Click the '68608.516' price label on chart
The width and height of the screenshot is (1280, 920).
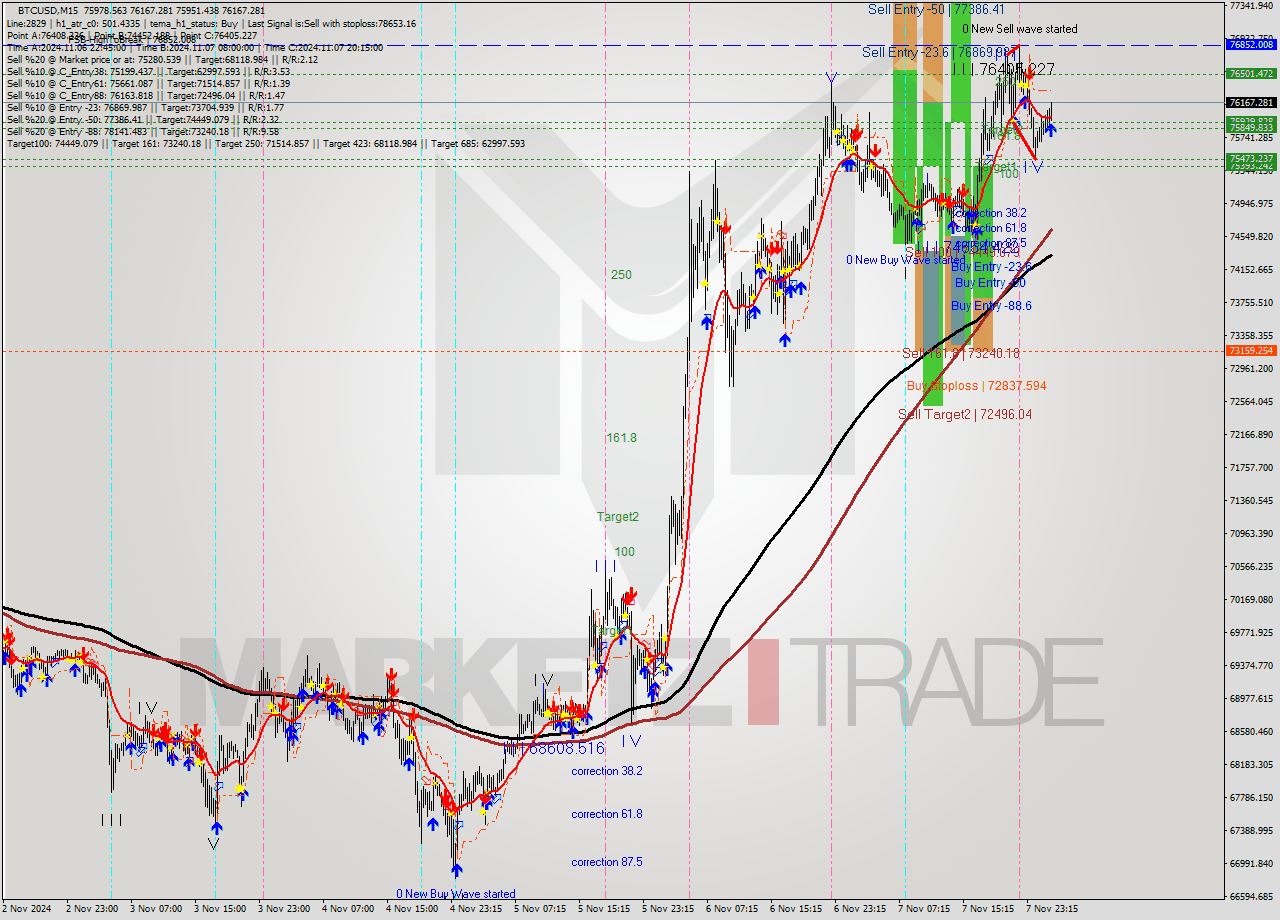566,748
